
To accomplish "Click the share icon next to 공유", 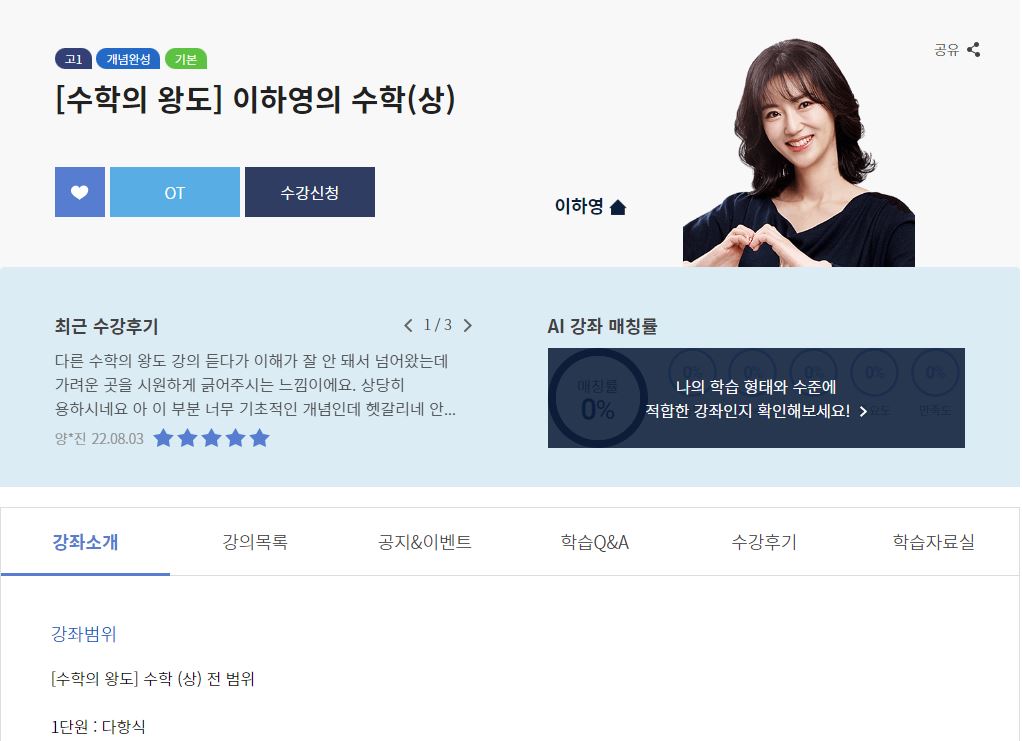I will click(x=974, y=50).
